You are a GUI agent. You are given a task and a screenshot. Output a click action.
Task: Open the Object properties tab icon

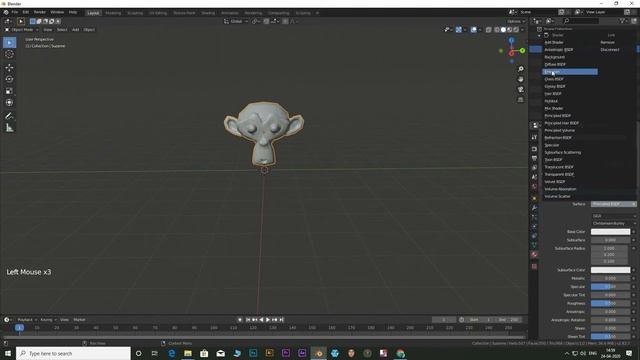[534, 198]
